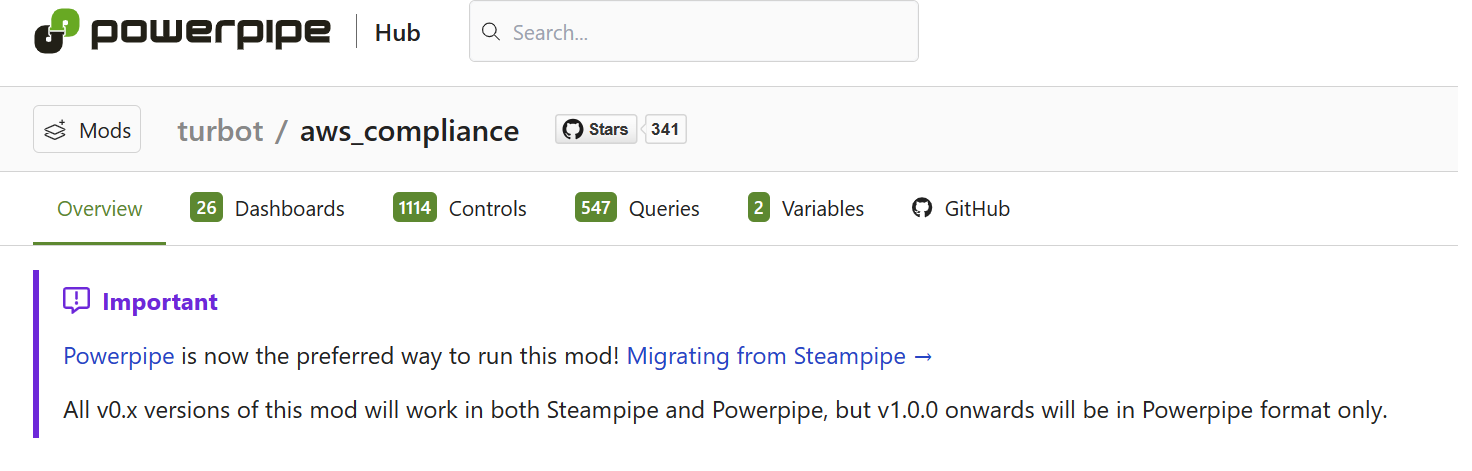1472x471 pixels.
Task: Switch to the Overview tab
Action: click(99, 209)
